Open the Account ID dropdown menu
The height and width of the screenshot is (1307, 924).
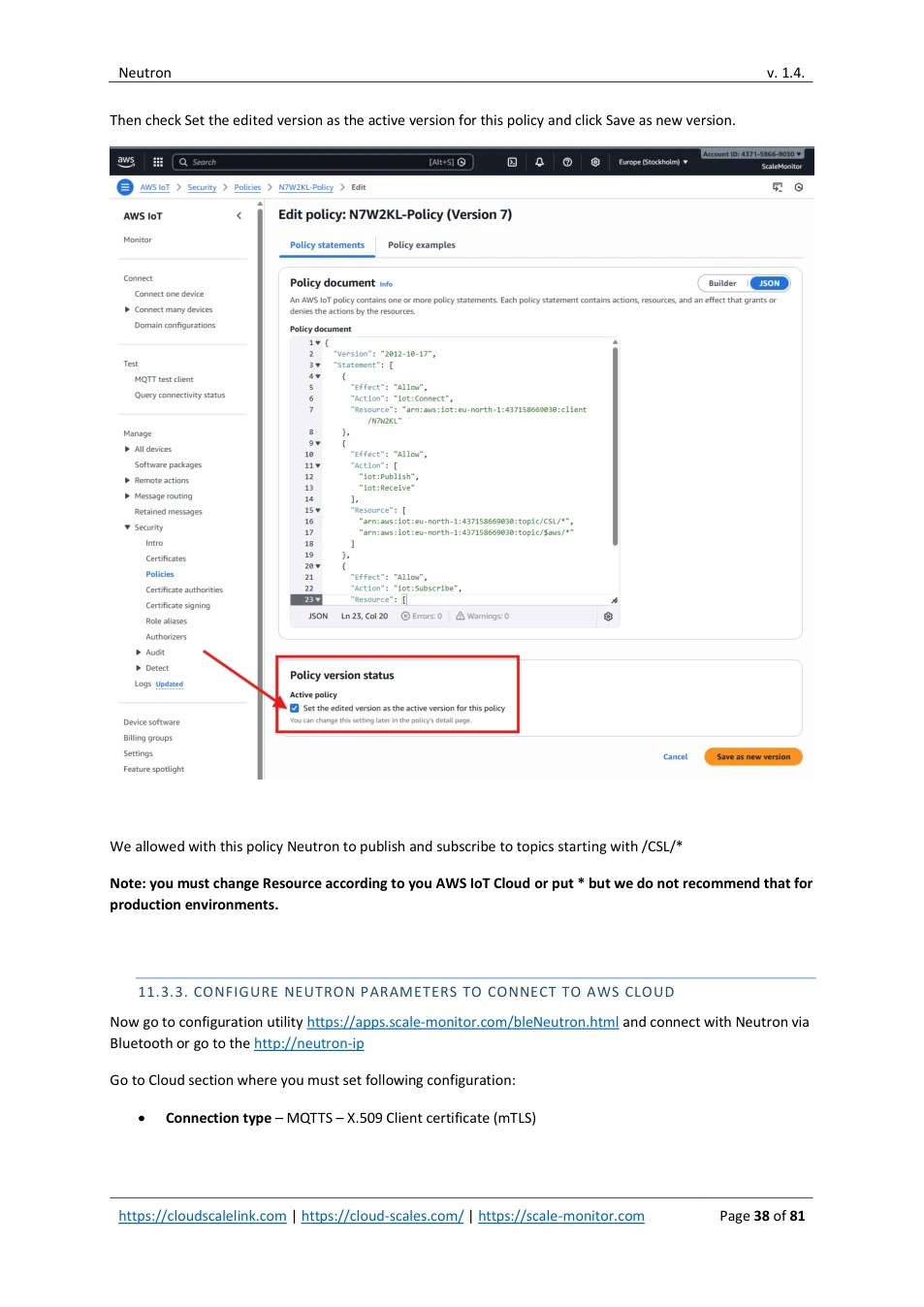coord(752,154)
